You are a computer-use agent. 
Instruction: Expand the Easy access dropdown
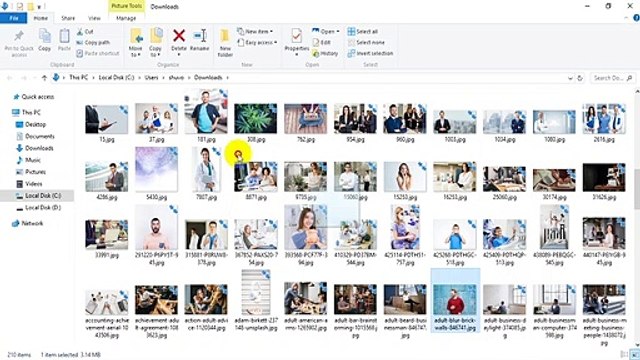(x=257, y=42)
